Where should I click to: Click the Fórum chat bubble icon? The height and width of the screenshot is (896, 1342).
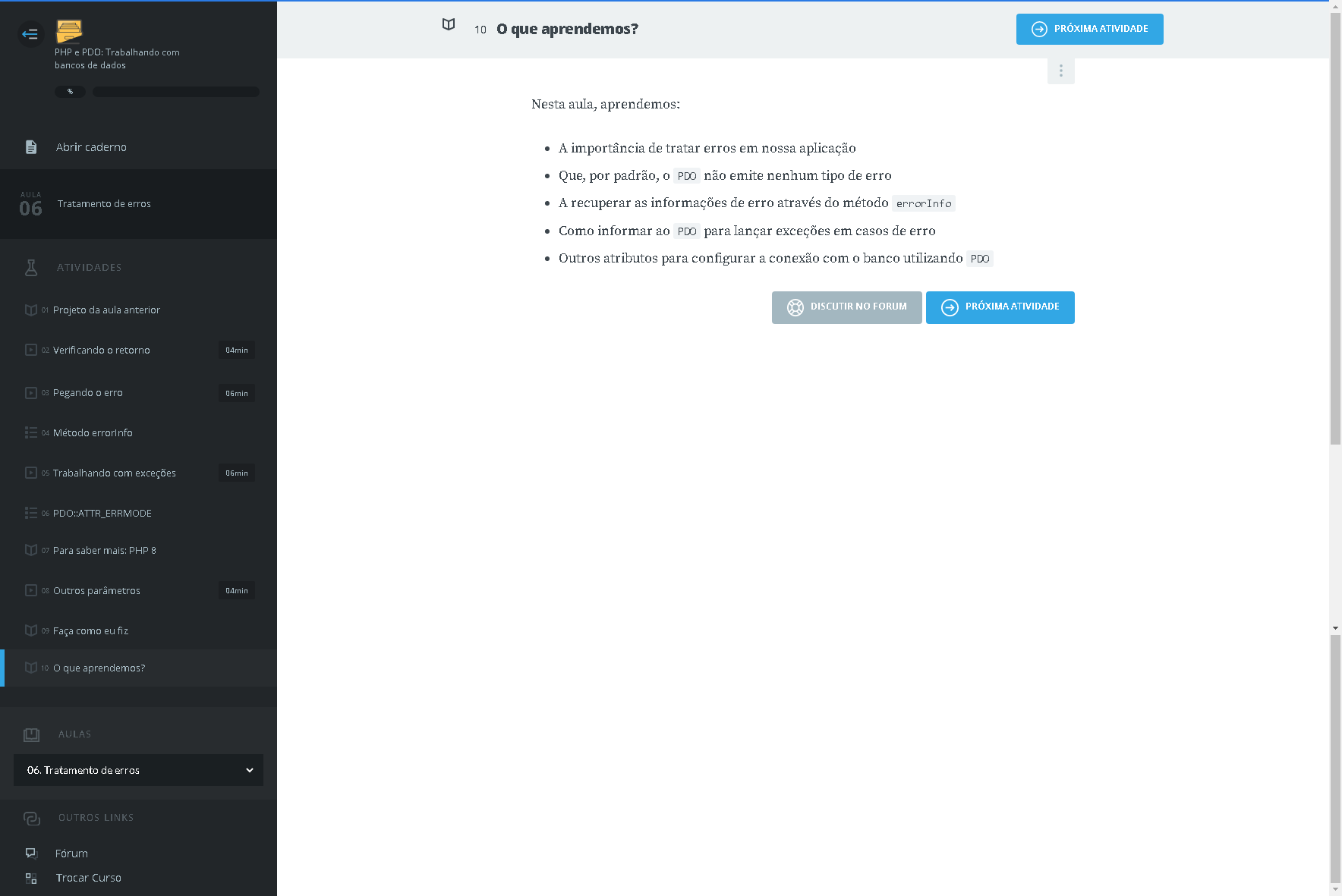[31, 854]
